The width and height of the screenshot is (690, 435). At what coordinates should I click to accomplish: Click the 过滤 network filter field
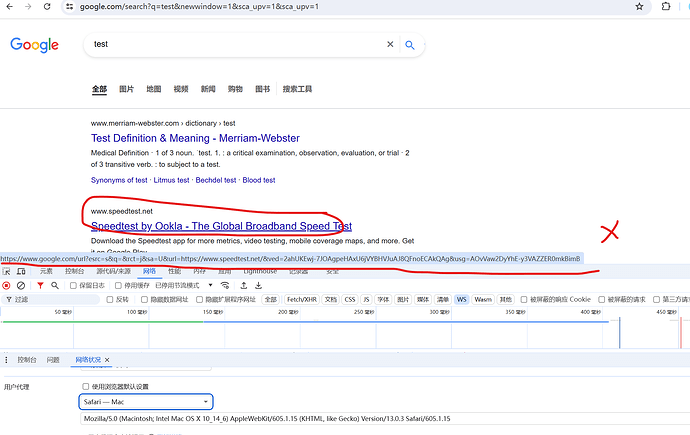(x=51, y=300)
